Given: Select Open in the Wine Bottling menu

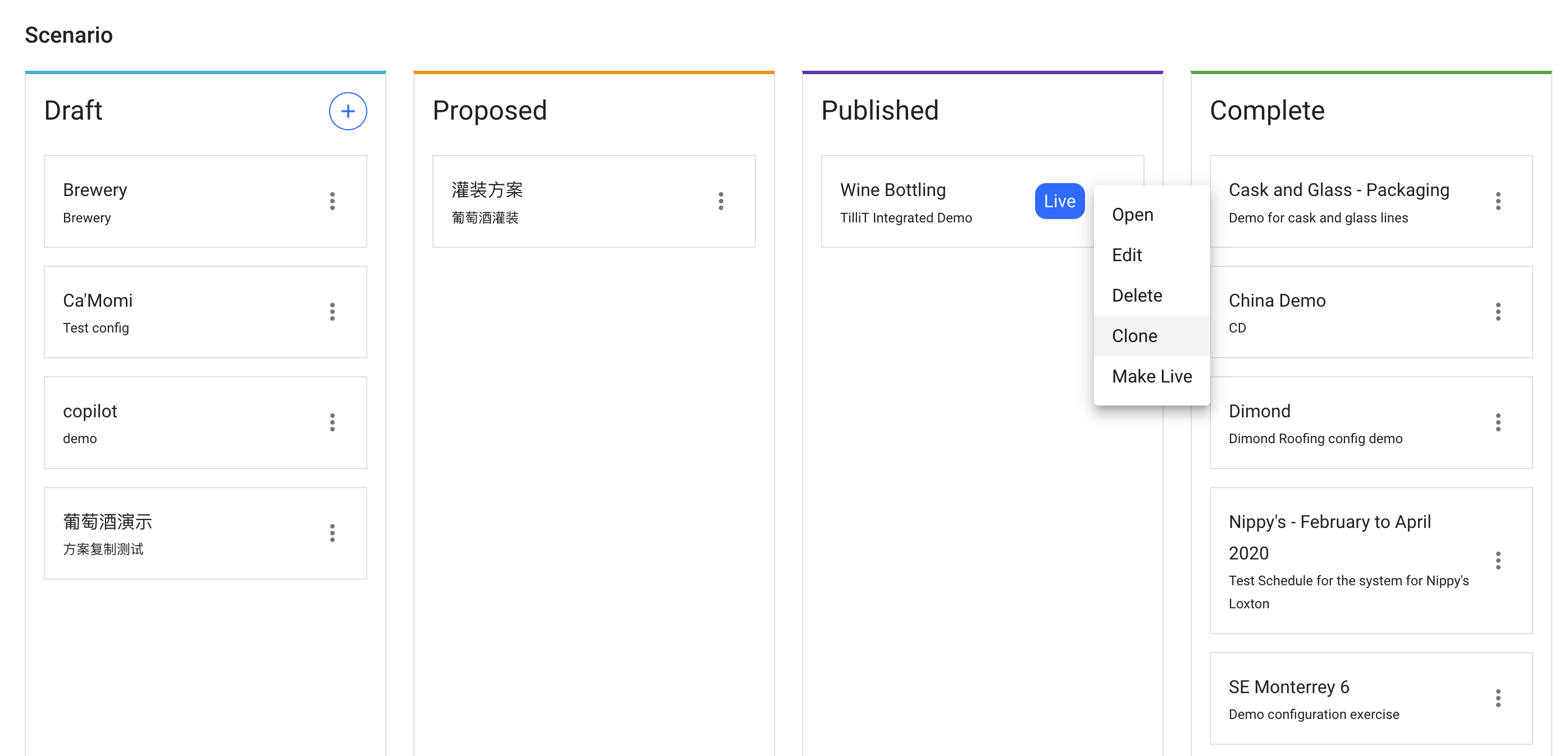Looking at the screenshot, I should point(1132,214).
